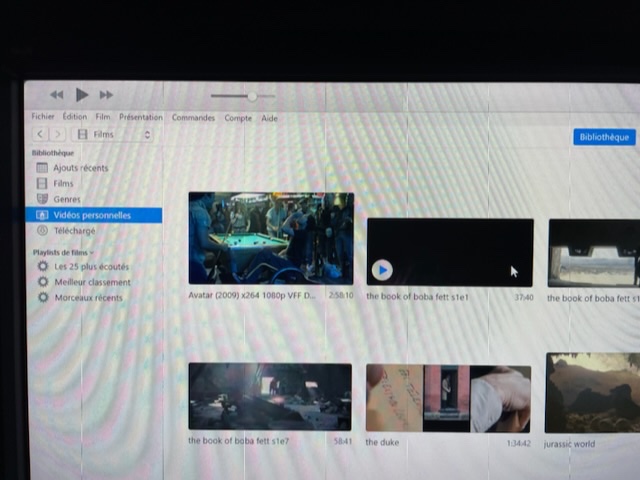Click gear icon of Meilleur classement
640x480 pixels.
(x=43, y=282)
